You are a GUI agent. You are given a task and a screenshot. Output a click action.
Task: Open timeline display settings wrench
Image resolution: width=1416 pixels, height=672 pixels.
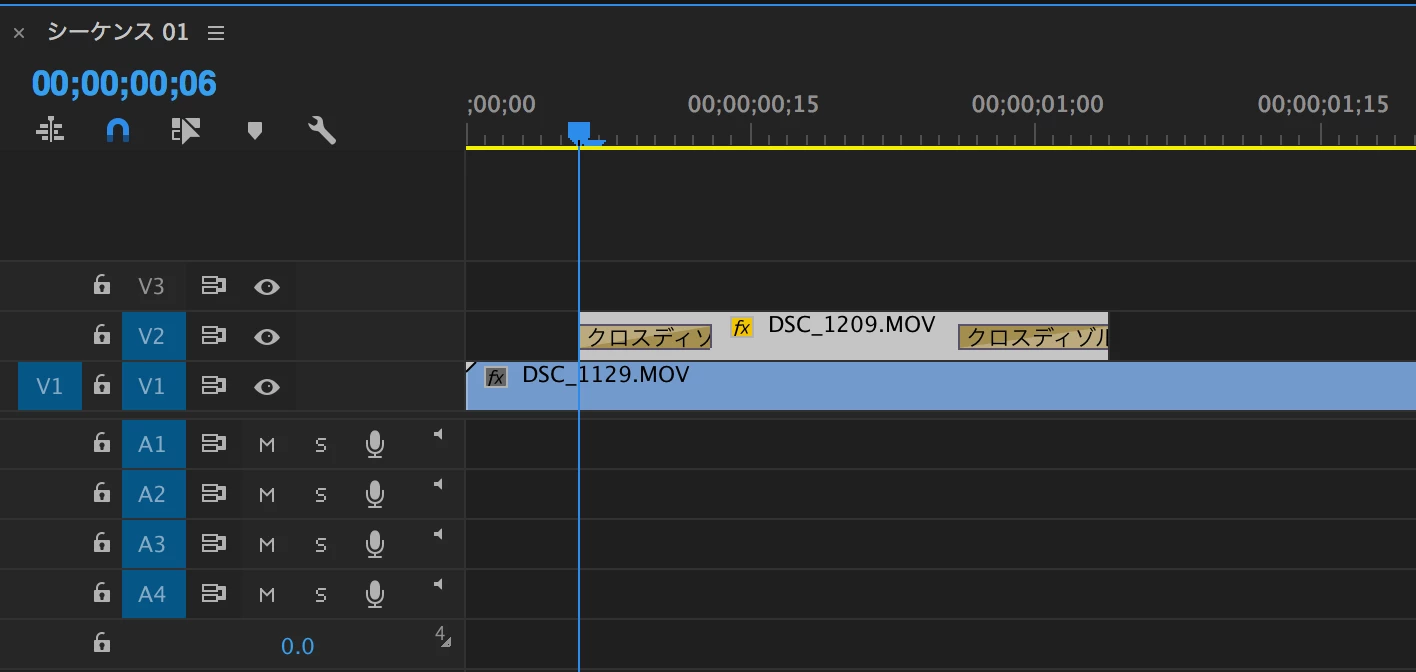click(x=321, y=130)
